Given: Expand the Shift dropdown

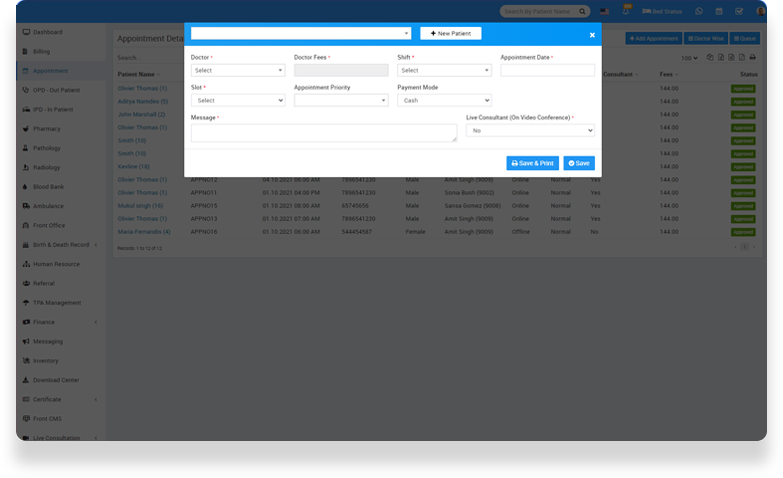Looking at the screenshot, I should [x=444, y=70].
